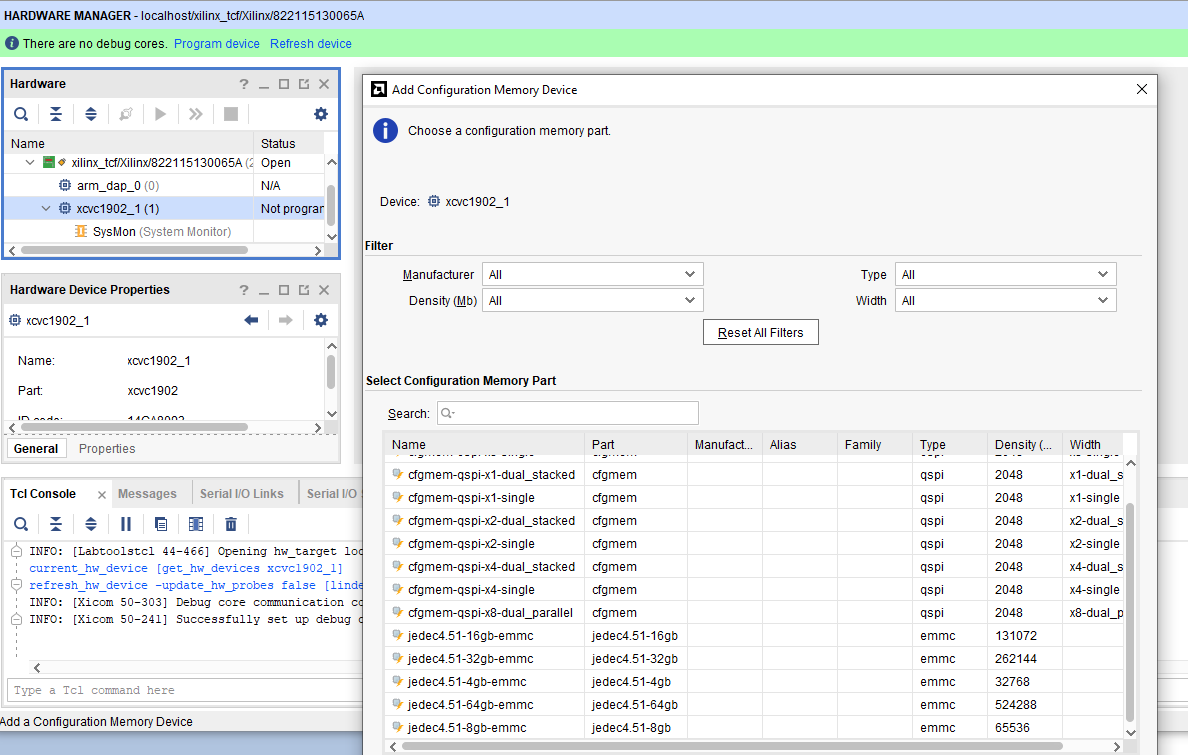This screenshot has width=1188, height=755.
Task: Open Hardware Device Properties settings gear
Action: (x=320, y=320)
